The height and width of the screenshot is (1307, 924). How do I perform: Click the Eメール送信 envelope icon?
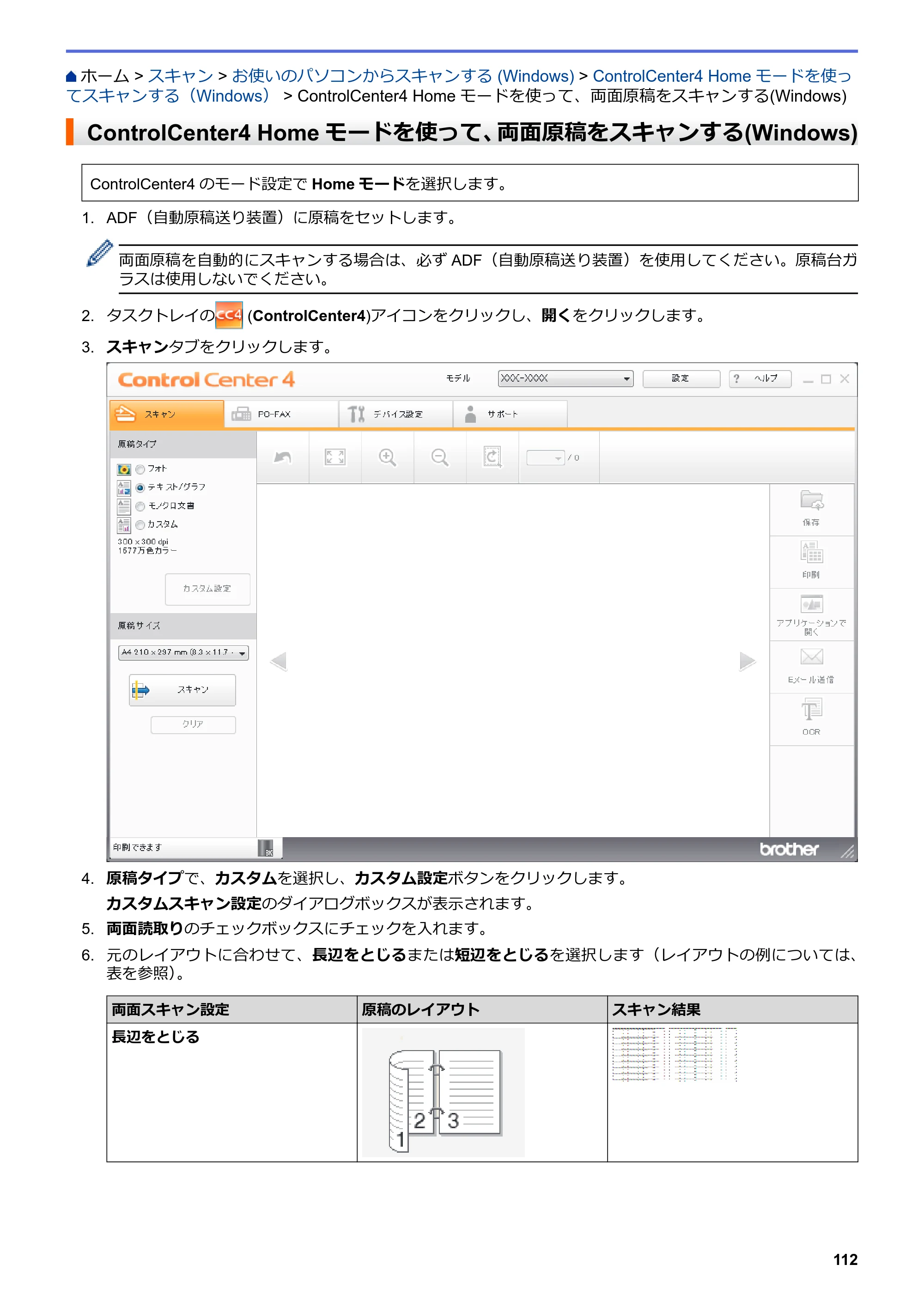click(811, 657)
